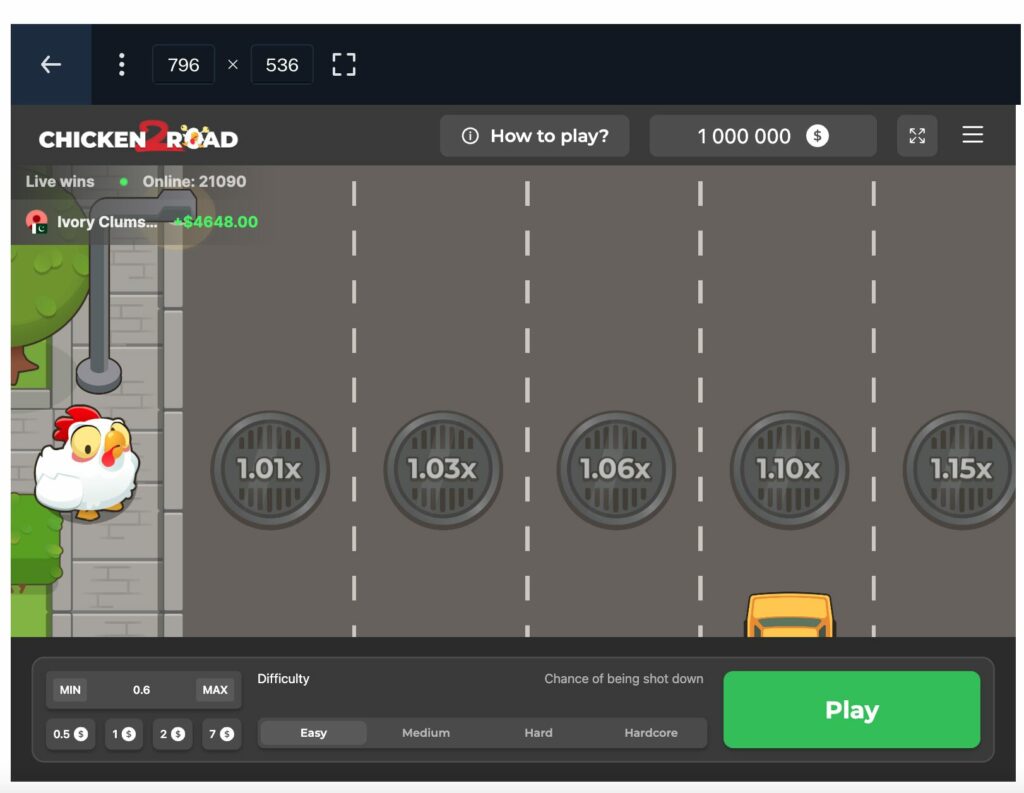Set the bet to maximum with MAX
This screenshot has height=793, width=1024.
(215, 690)
